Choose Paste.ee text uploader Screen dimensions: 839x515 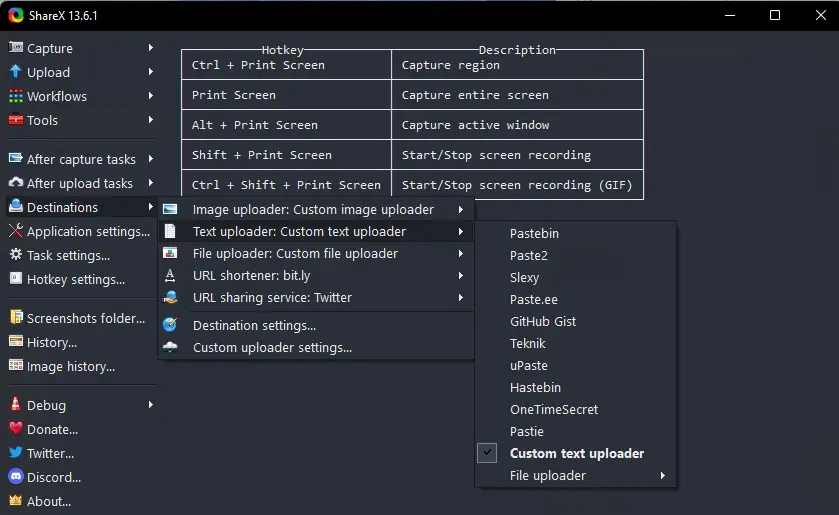pos(576,299)
